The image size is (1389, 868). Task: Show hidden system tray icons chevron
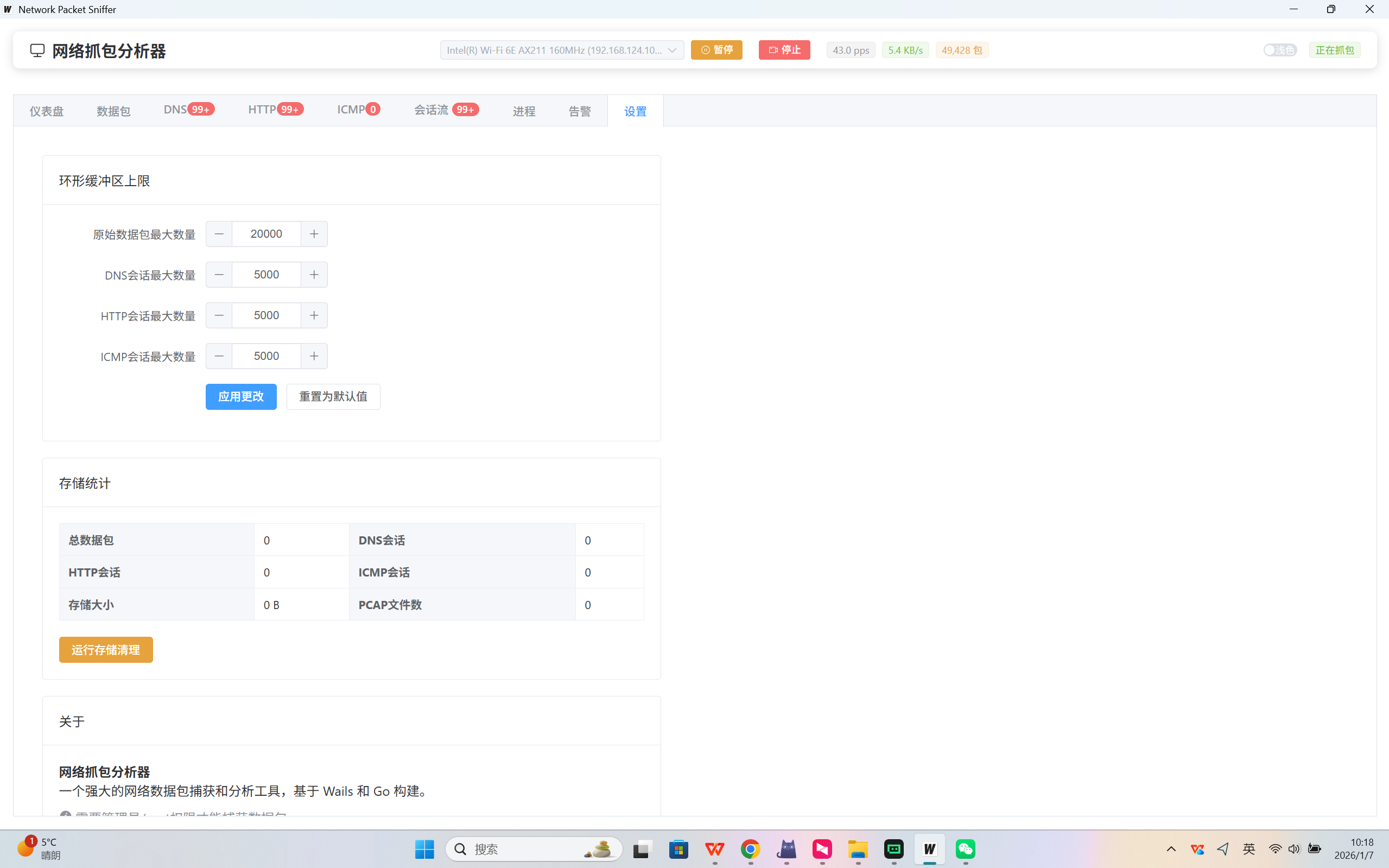coord(1171,849)
